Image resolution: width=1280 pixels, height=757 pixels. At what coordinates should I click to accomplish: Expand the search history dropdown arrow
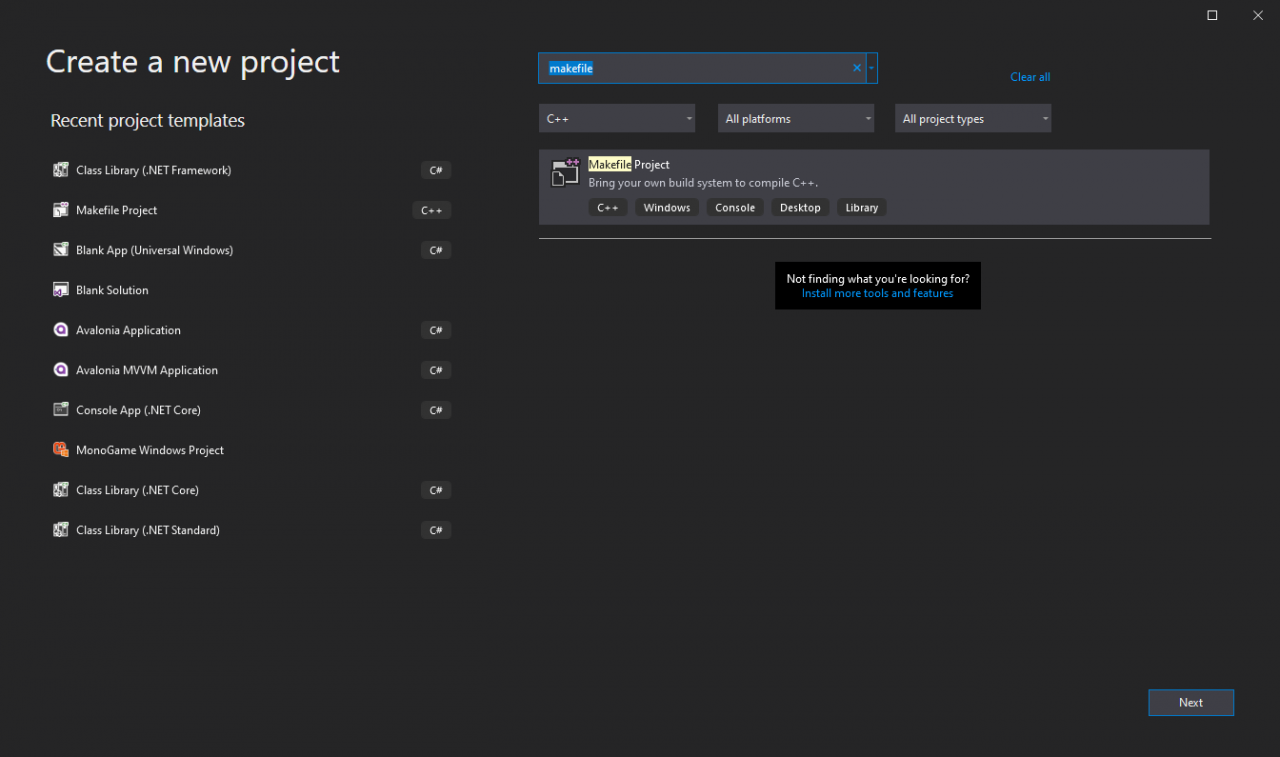click(872, 68)
